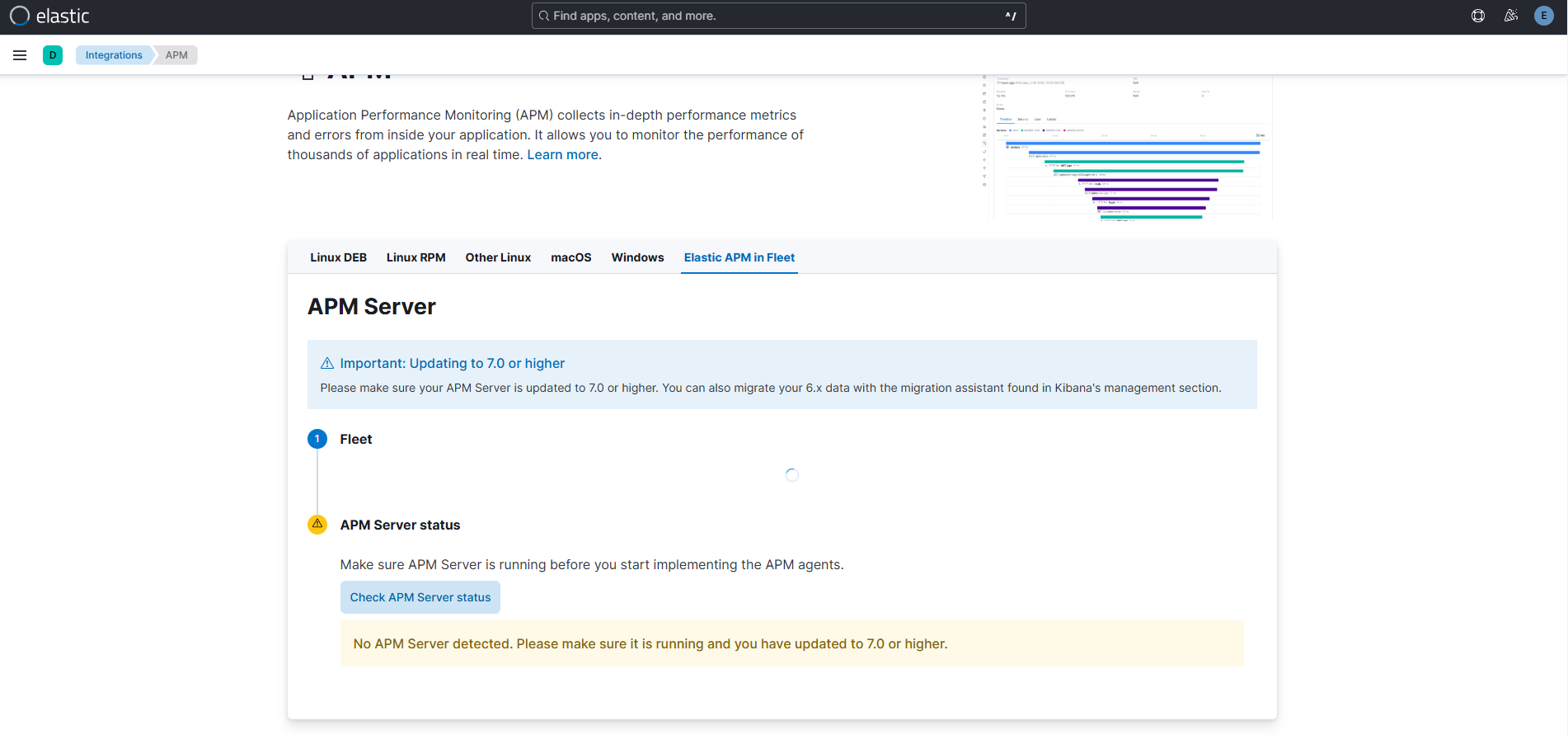
Task: Click the APM Server heading
Action: pyautogui.click(x=372, y=307)
